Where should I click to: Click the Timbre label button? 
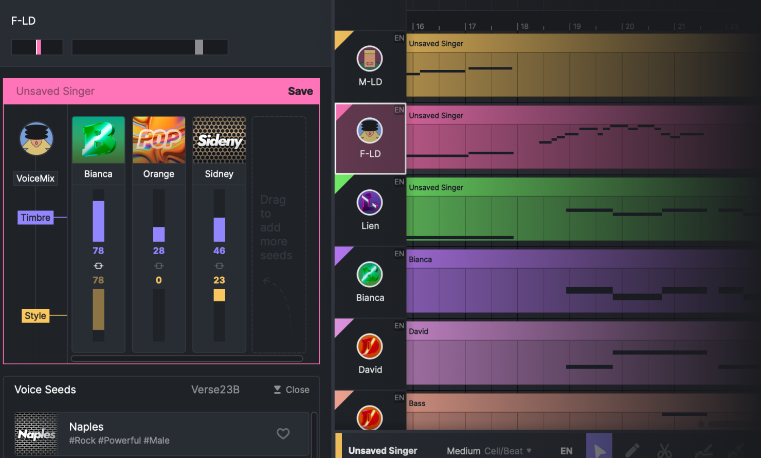(35, 217)
